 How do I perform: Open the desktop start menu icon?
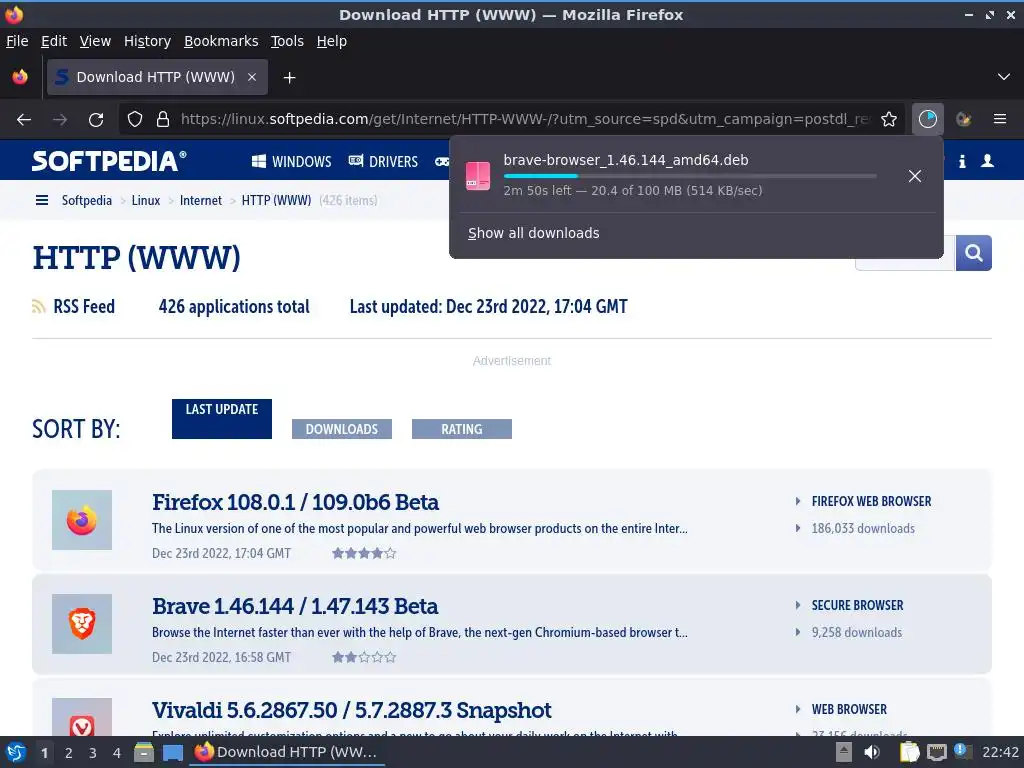[16, 752]
